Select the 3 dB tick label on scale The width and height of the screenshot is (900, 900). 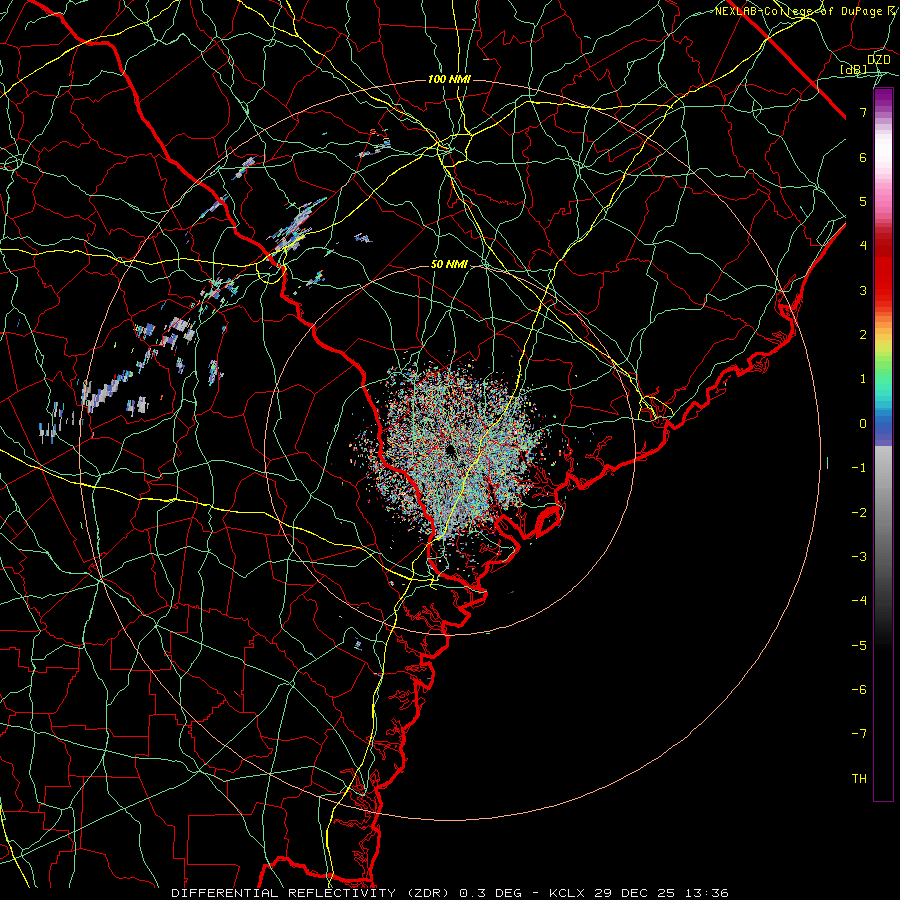pyautogui.click(x=863, y=290)
